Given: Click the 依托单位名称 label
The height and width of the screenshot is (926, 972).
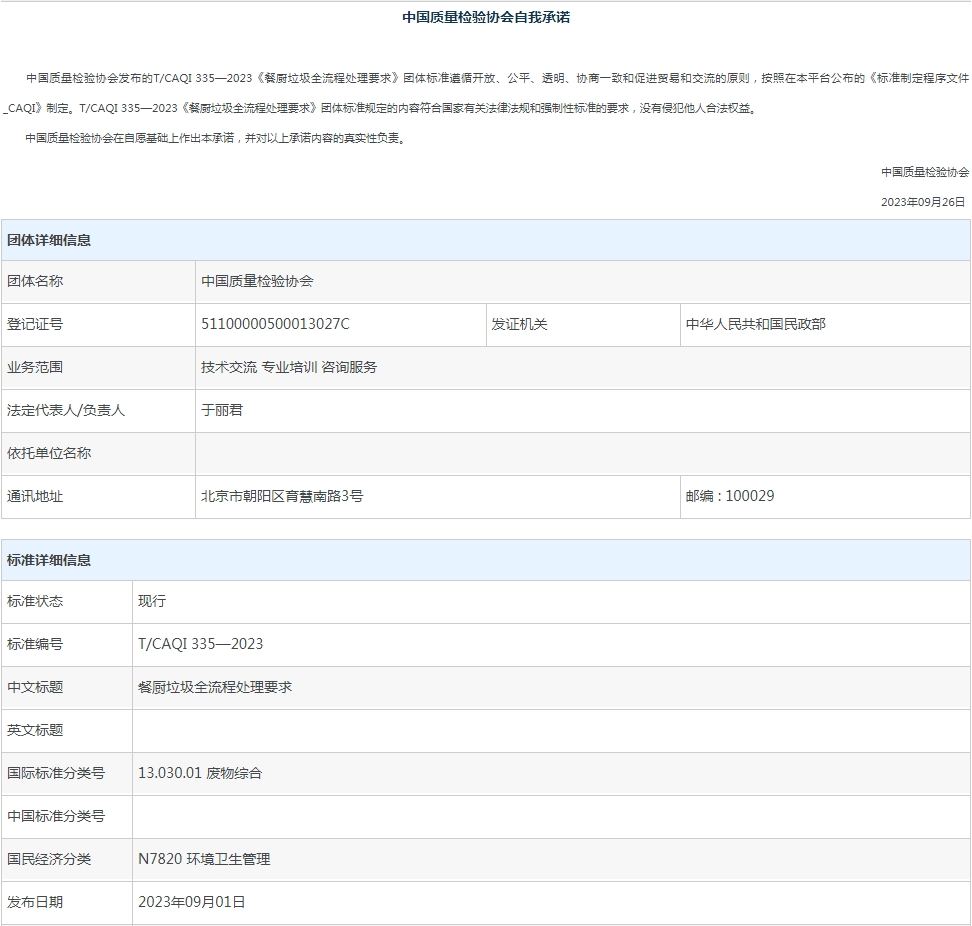Looking at the screenshot, I should tap(49, 453).
